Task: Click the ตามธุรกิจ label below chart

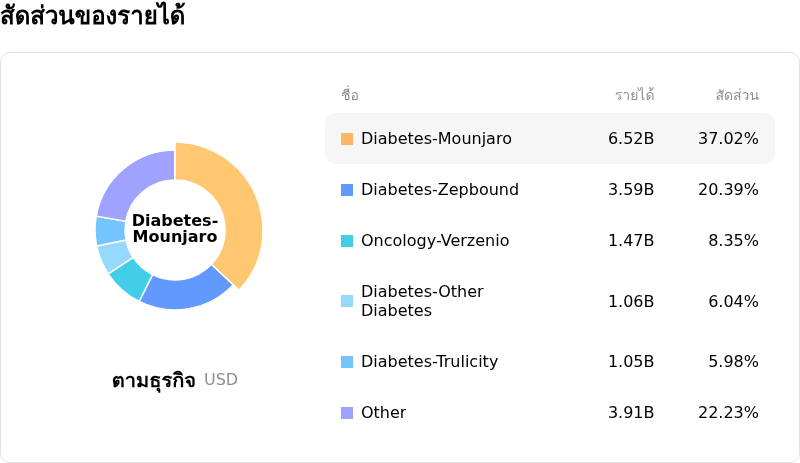Action: [x=153, y=380]
